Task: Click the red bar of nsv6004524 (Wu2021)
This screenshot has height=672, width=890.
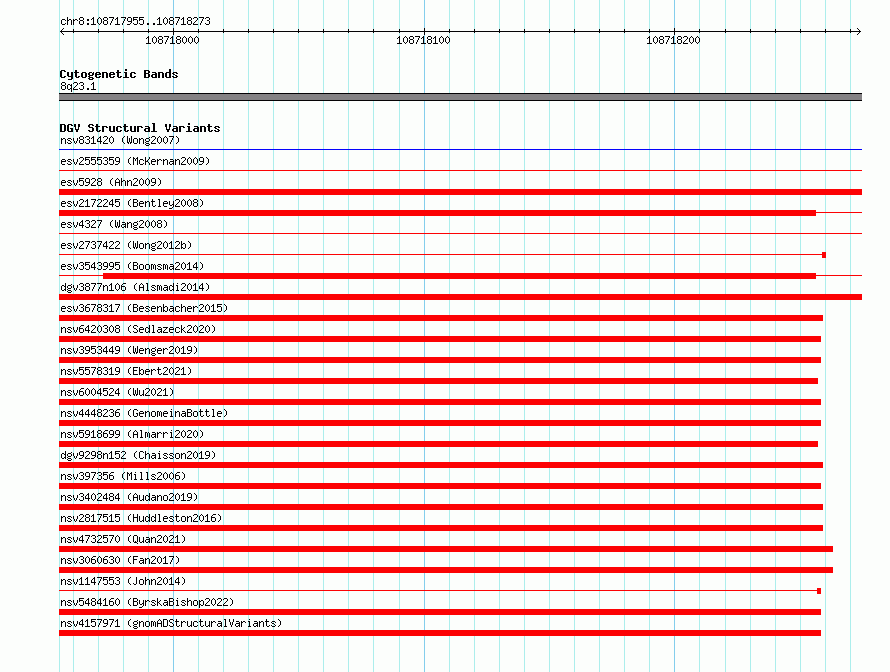Action: click(440, 402)
